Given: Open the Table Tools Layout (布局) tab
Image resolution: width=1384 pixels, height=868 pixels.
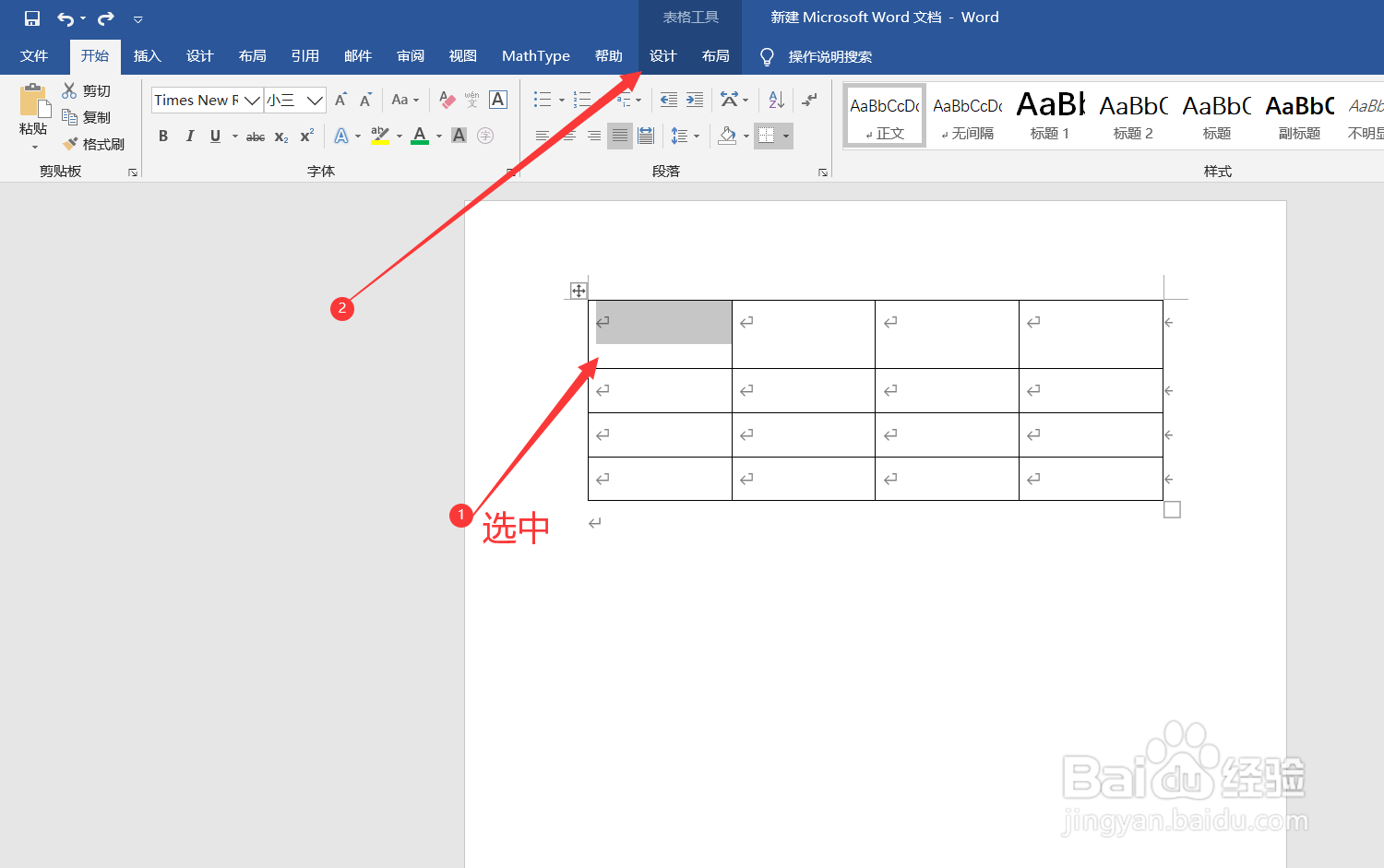Looking at the screenshot, I should pos(716,56).
